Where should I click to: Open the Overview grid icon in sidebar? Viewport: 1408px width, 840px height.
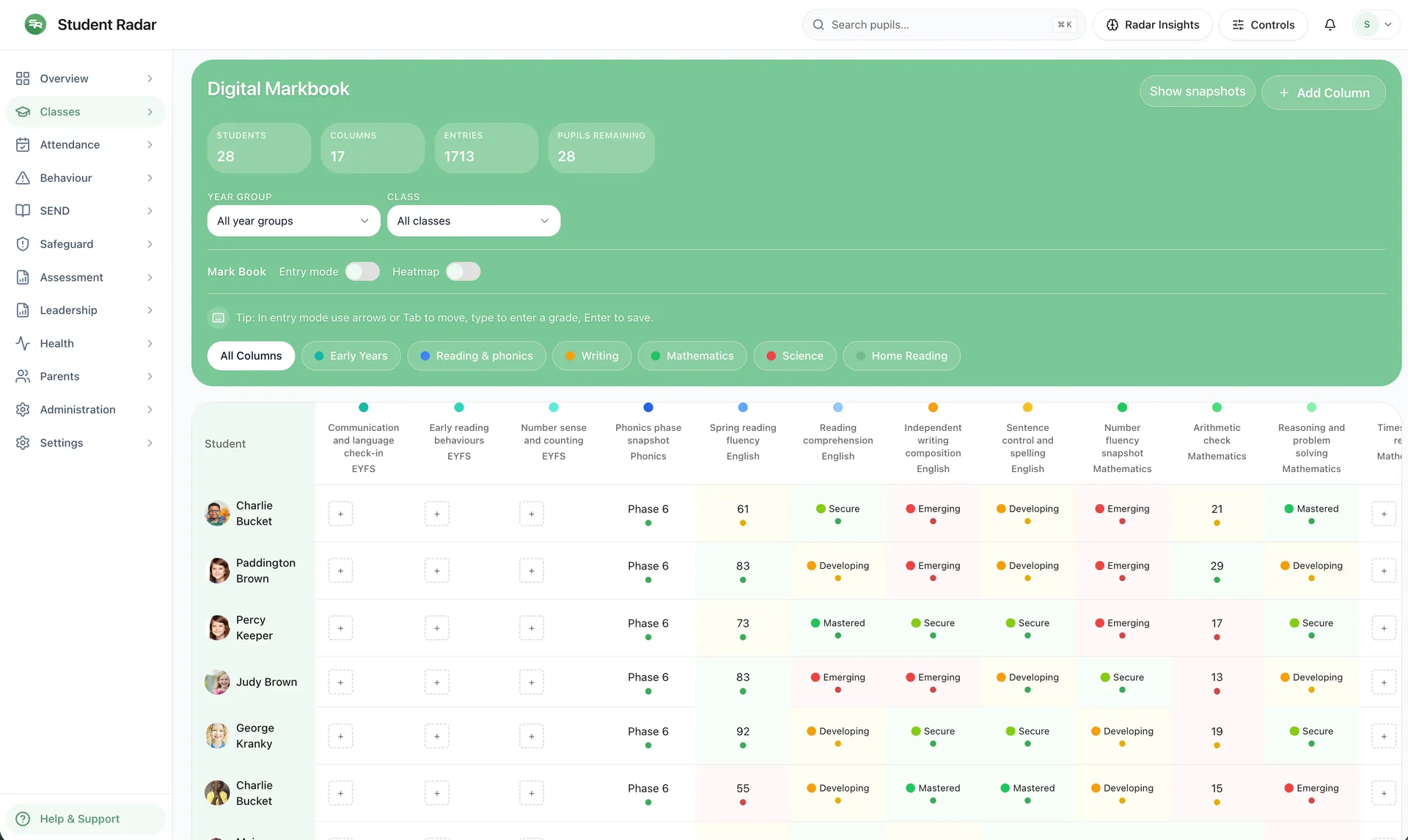tap(23, 78)
